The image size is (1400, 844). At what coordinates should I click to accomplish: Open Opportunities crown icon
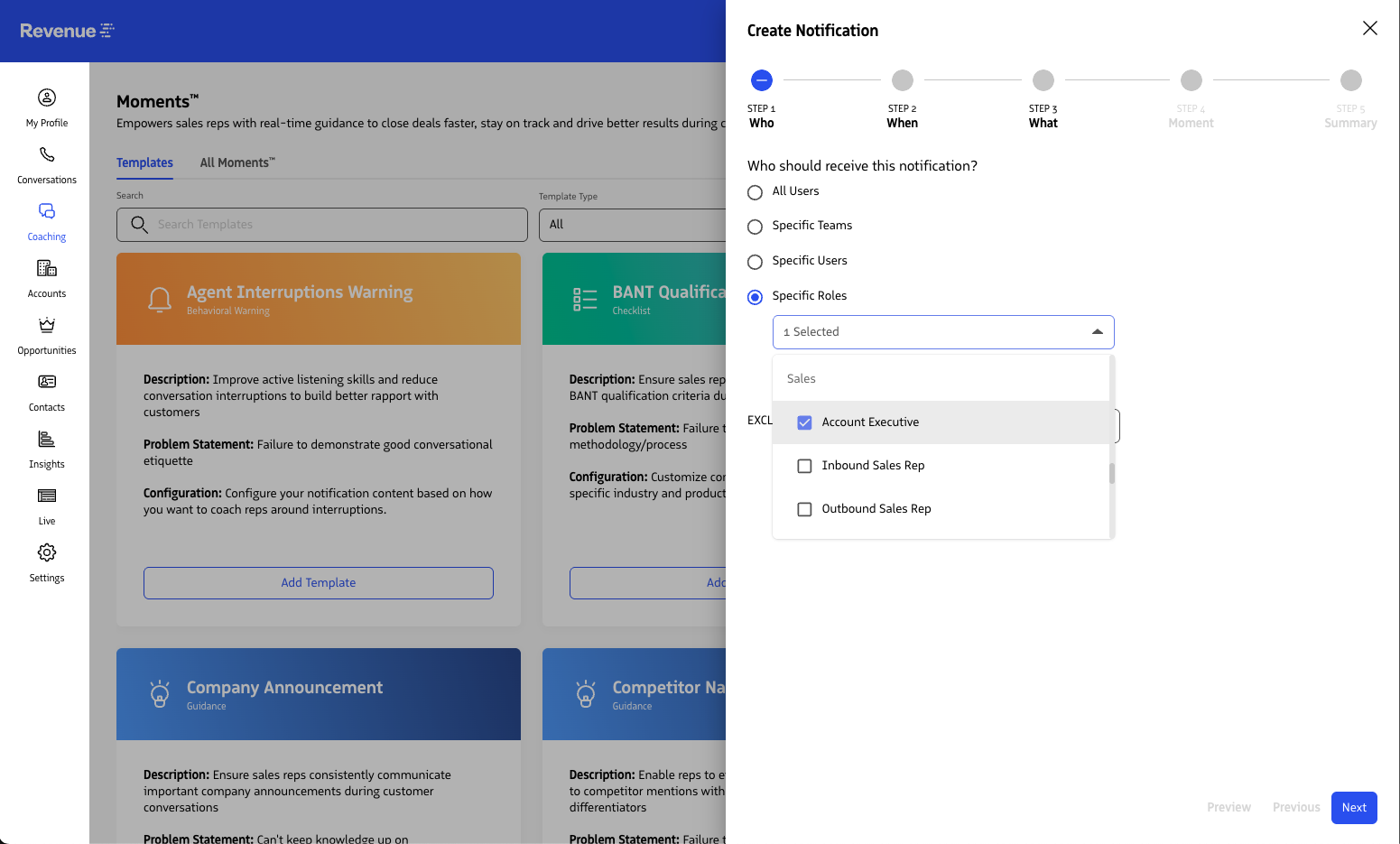[47, 325]
